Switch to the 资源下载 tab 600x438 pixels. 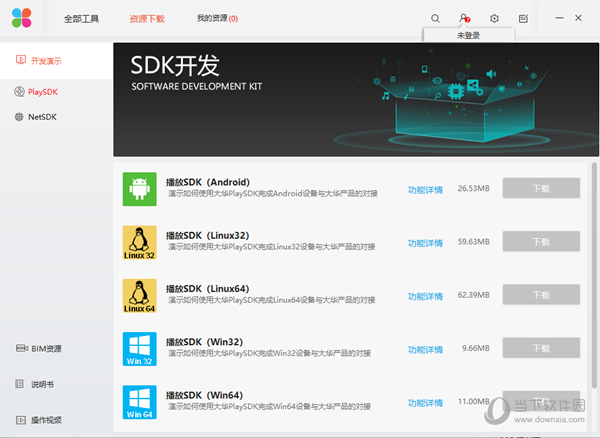point(147,18)
